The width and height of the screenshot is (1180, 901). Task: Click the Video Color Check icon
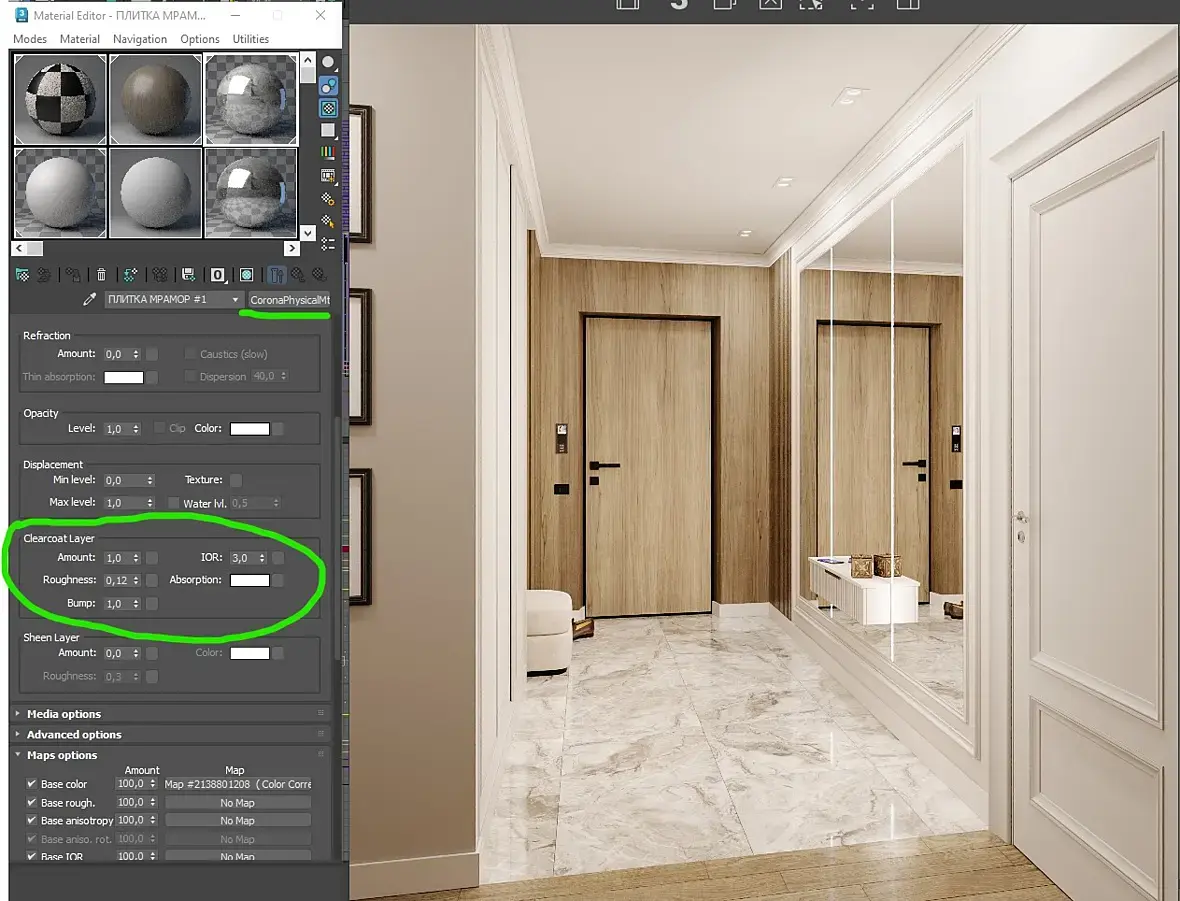coord(328,153)
